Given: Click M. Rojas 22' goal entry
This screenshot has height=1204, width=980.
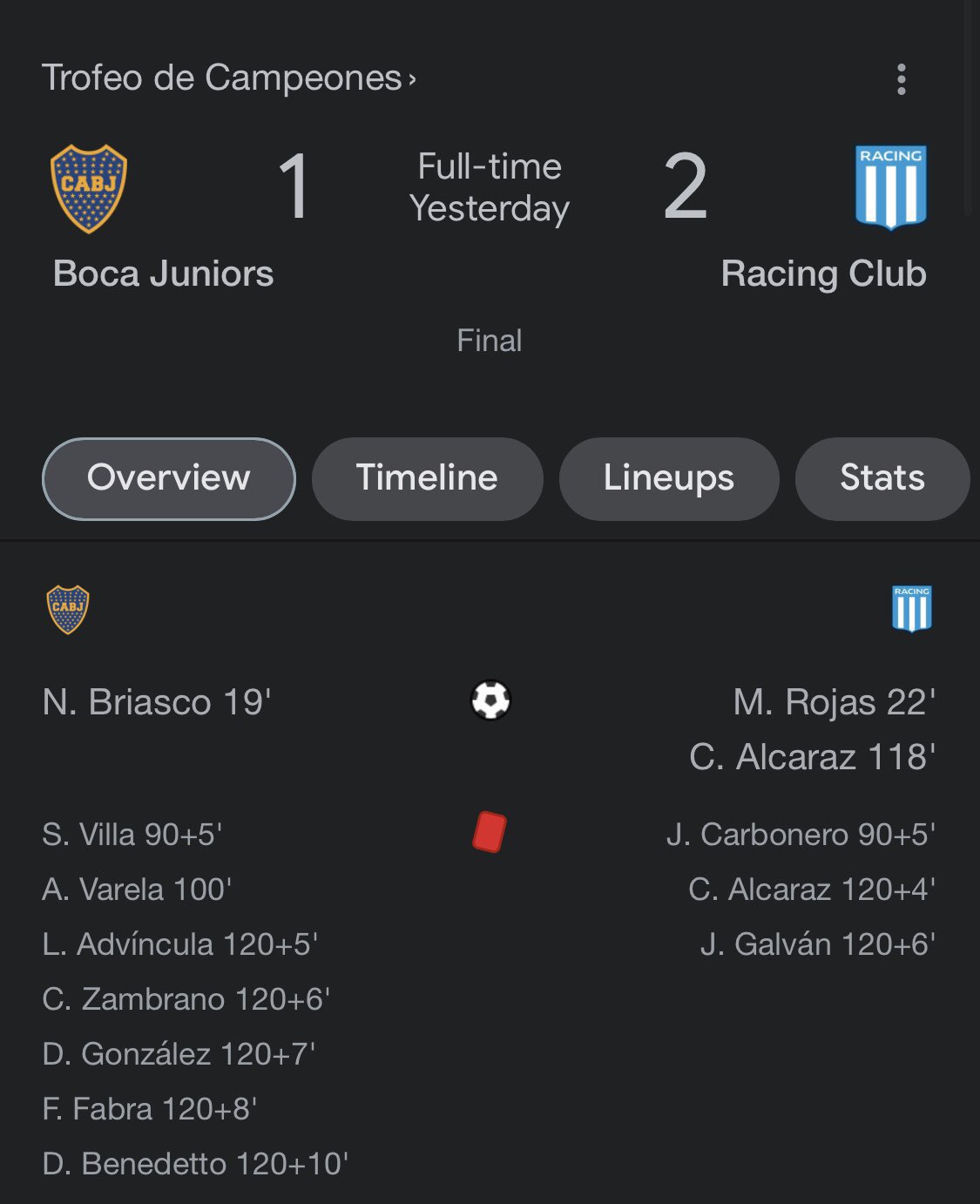Looking at the screenshot, I should [x=834, y=702].
